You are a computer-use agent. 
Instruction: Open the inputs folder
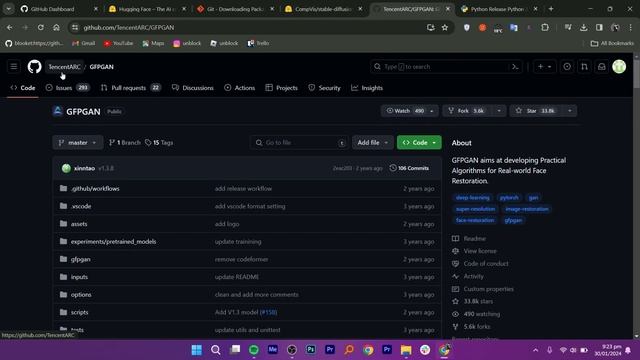click(x=79, y=277)
